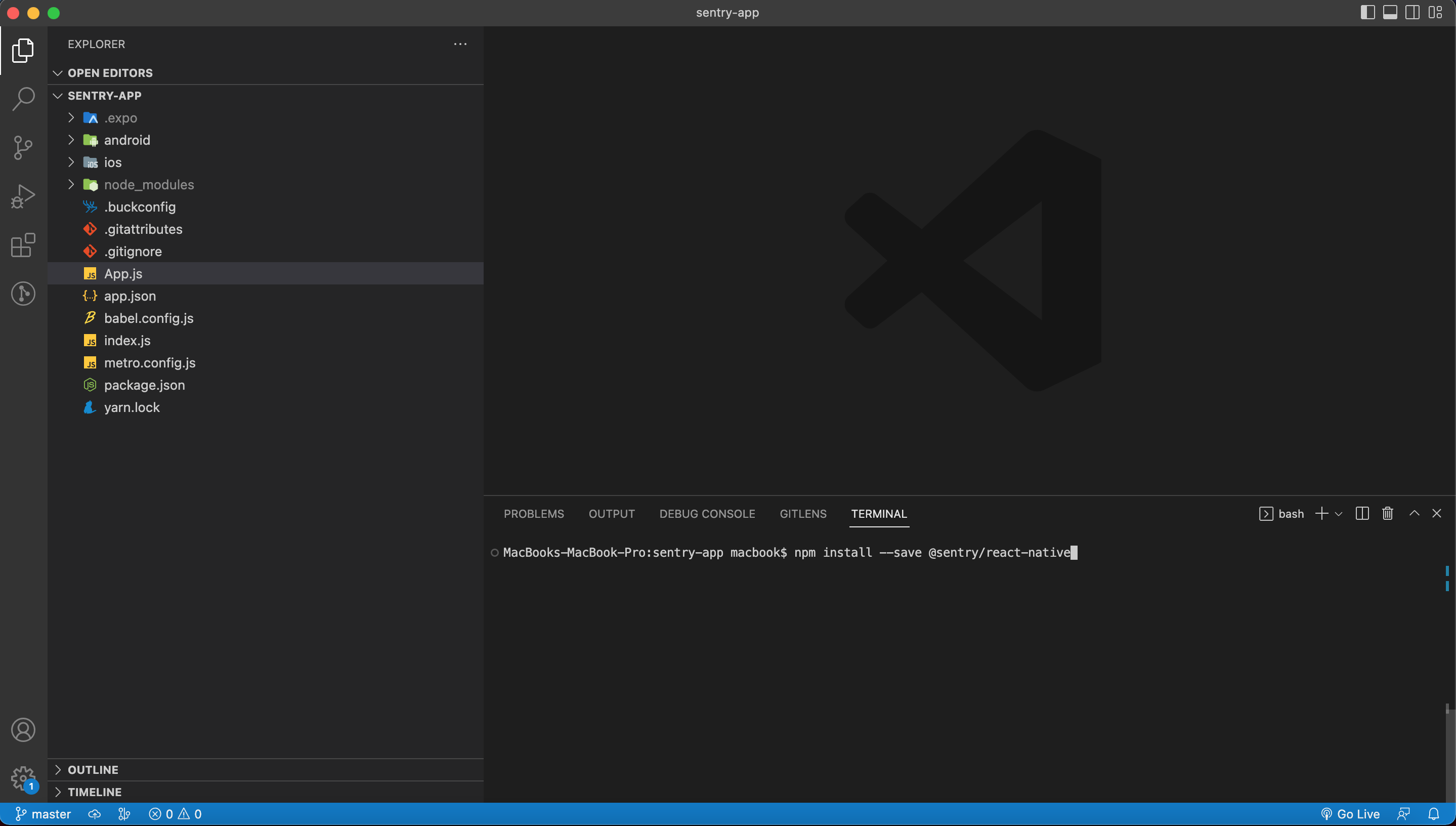This screenshot has width=1456, height=826.
Task: Select the bash terminal indicator
Action: 1281,513
